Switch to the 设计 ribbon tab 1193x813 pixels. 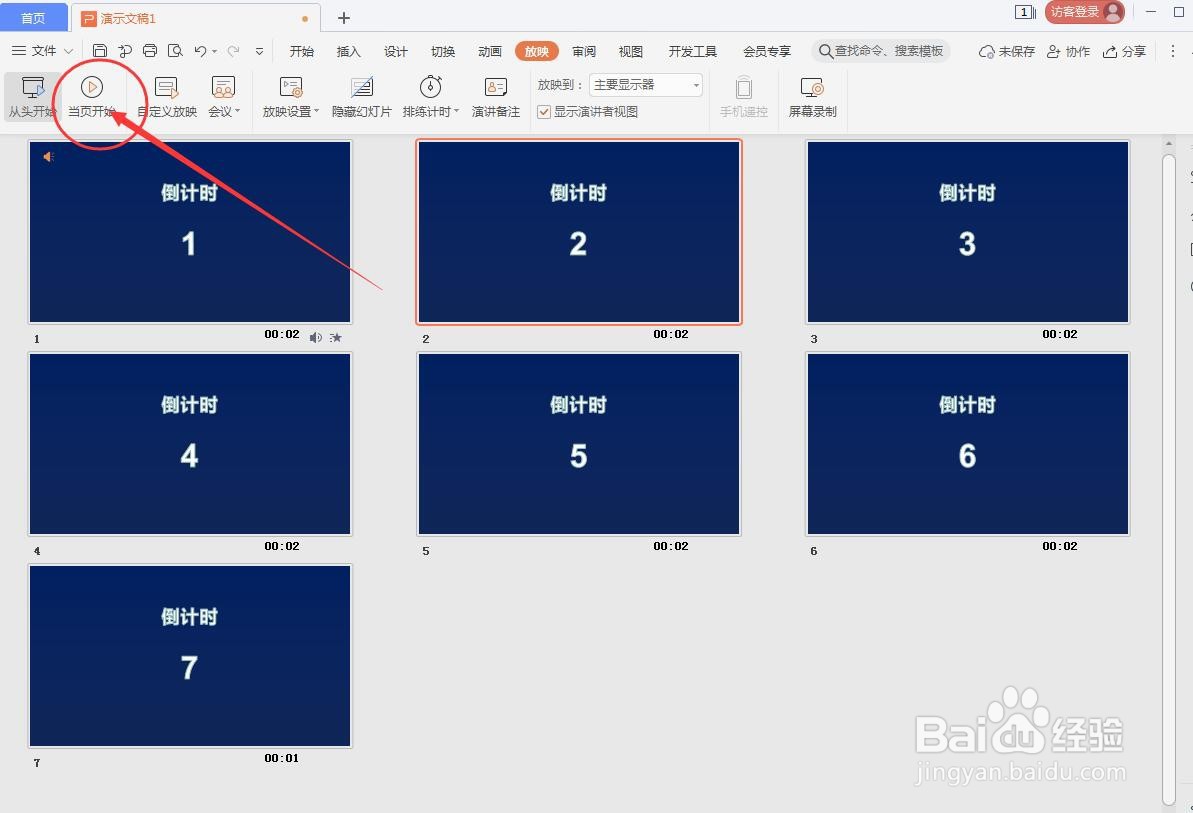(x=396, y=51)
